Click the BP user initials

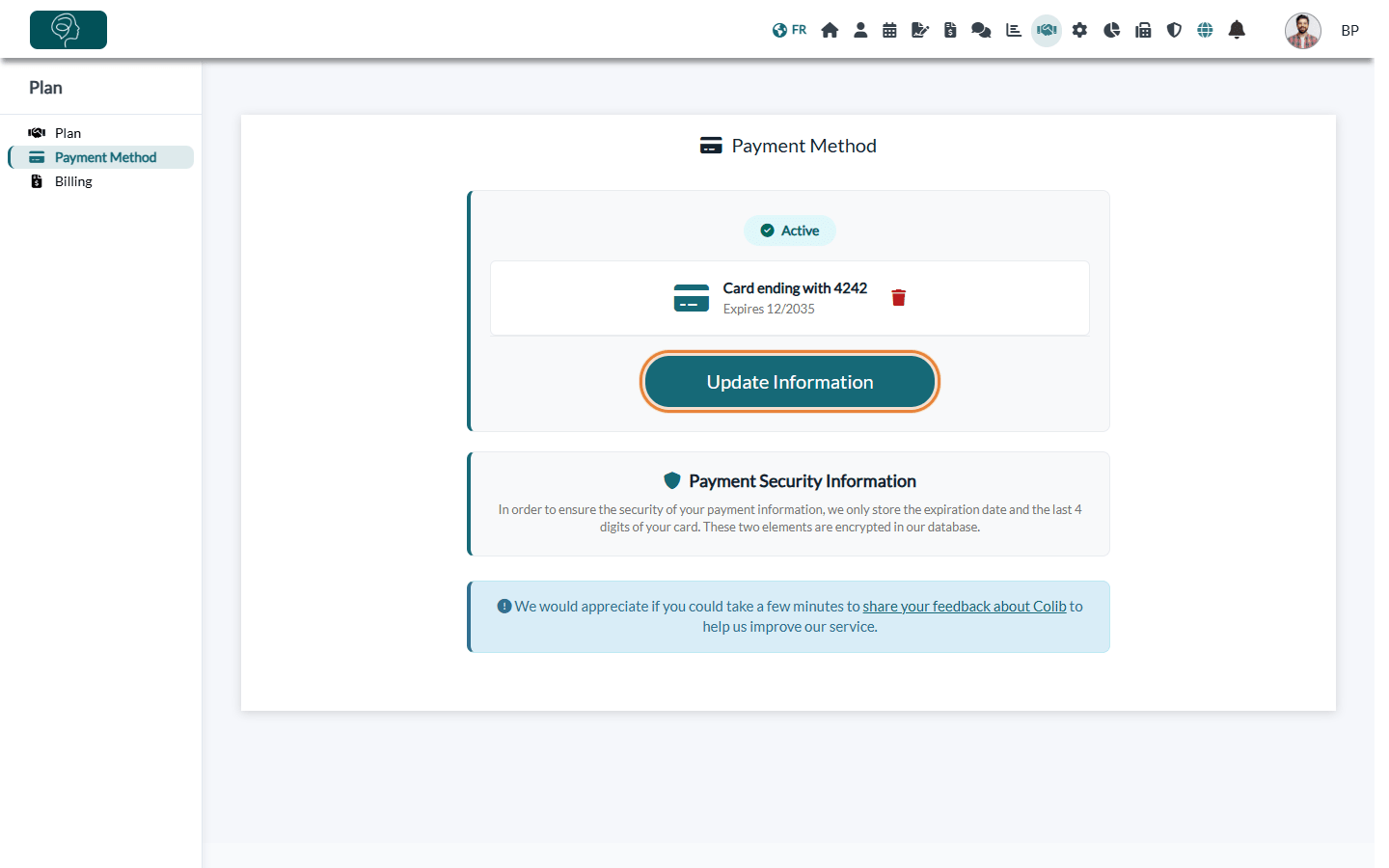tap(1350, 31)
